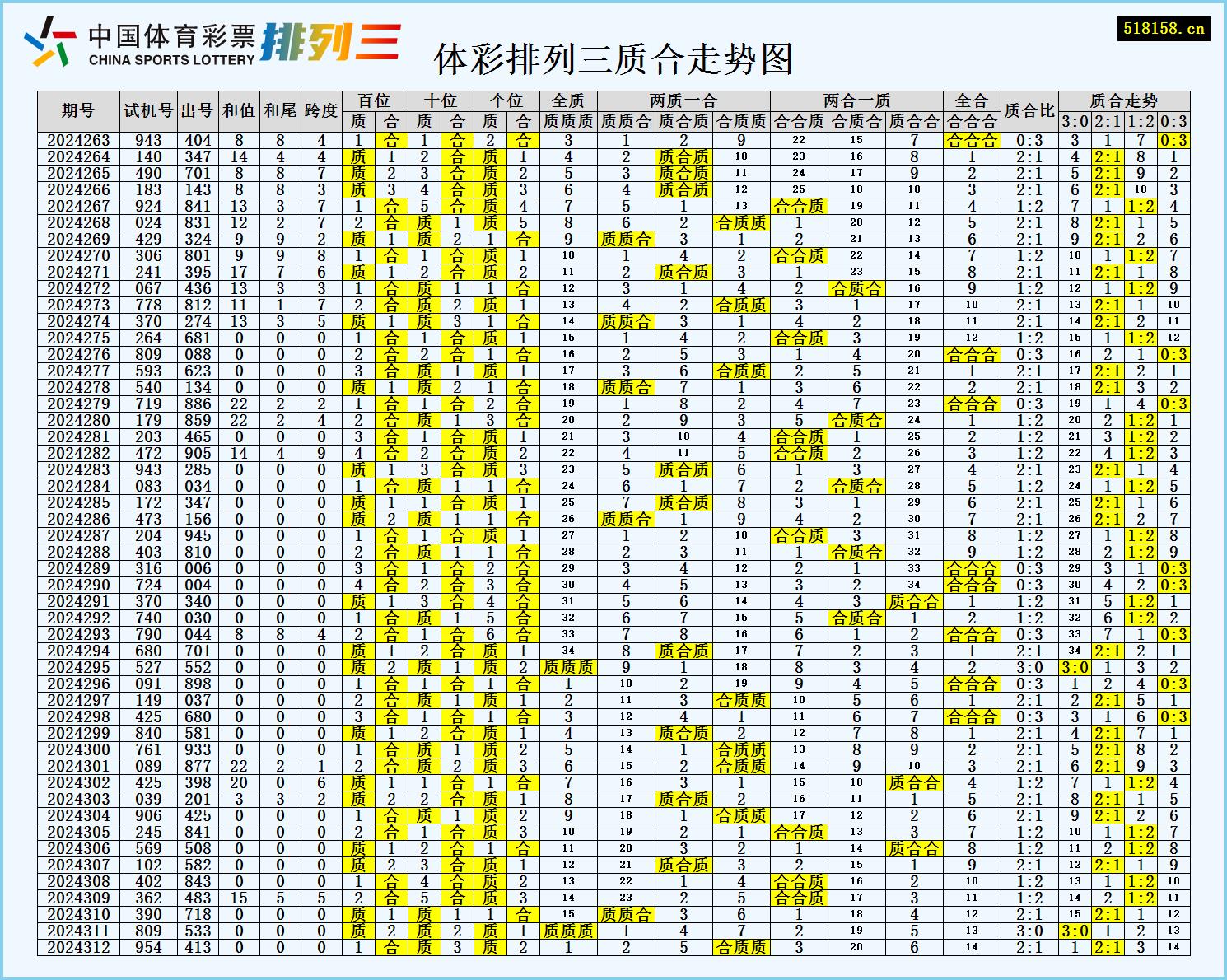
Task: Click period number 2024288
Action: 78,553
